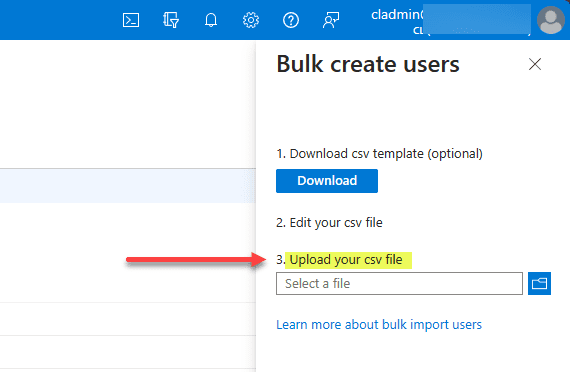This screenshot has width=570, height=372.
Task: Close the Bulk create users panel
Action: (535, 64)
